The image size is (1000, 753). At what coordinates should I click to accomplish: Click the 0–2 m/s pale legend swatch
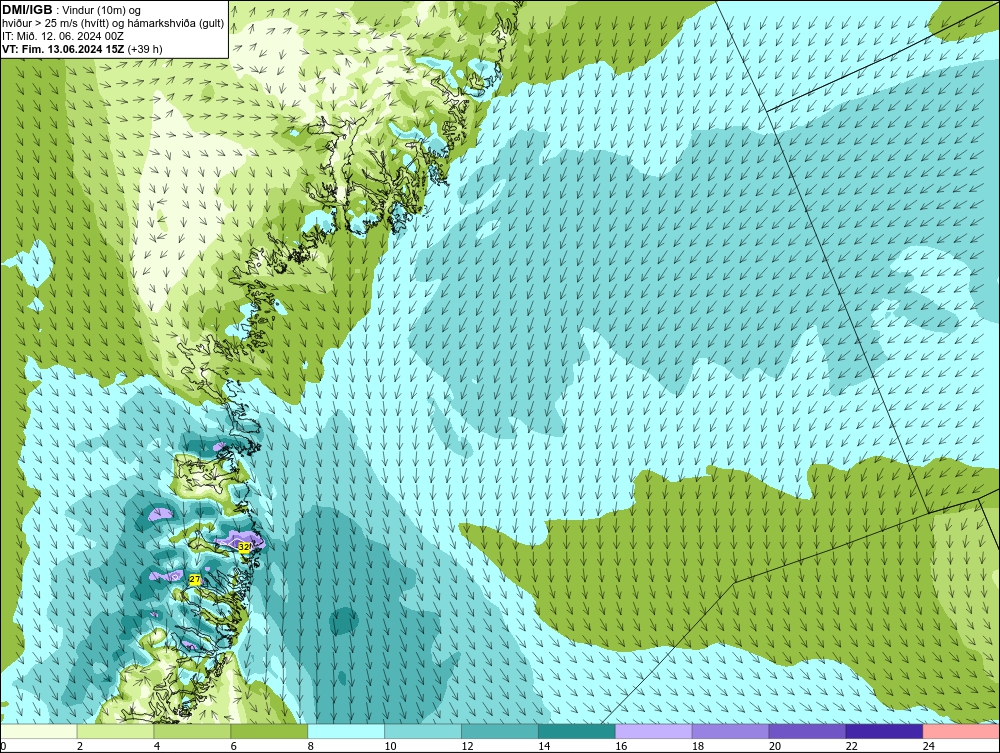coord(39,731)
